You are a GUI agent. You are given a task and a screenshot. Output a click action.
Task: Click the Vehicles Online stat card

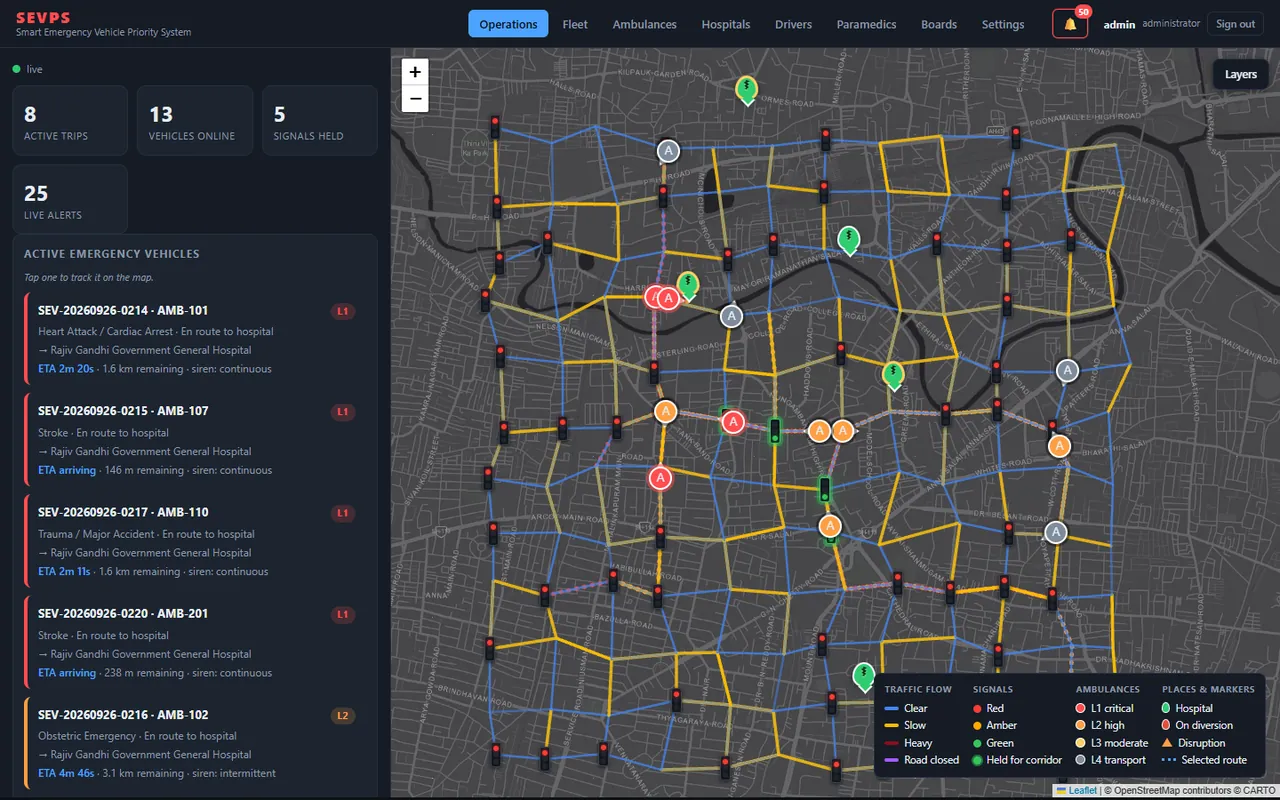[195, 121]
